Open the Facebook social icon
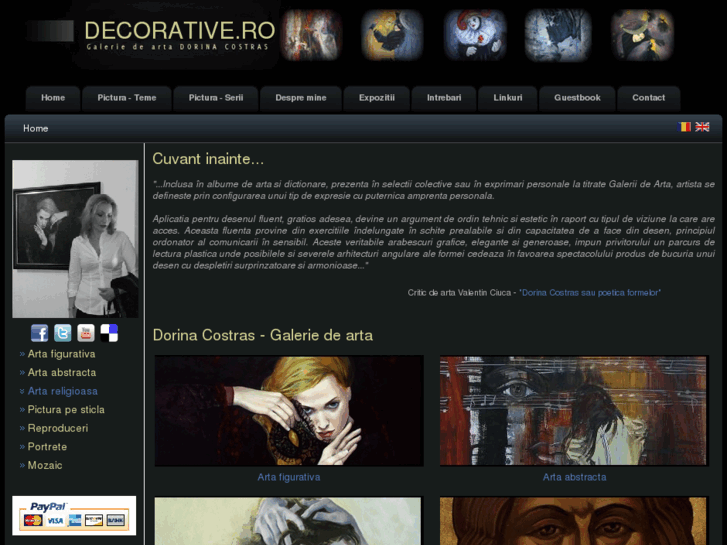727x545 pixels. click(x=39, y=333)
